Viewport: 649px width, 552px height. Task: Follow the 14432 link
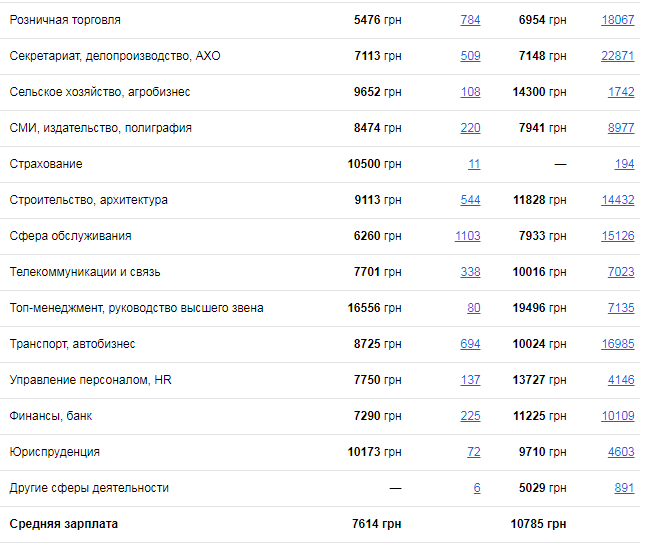tap(618, 200)
